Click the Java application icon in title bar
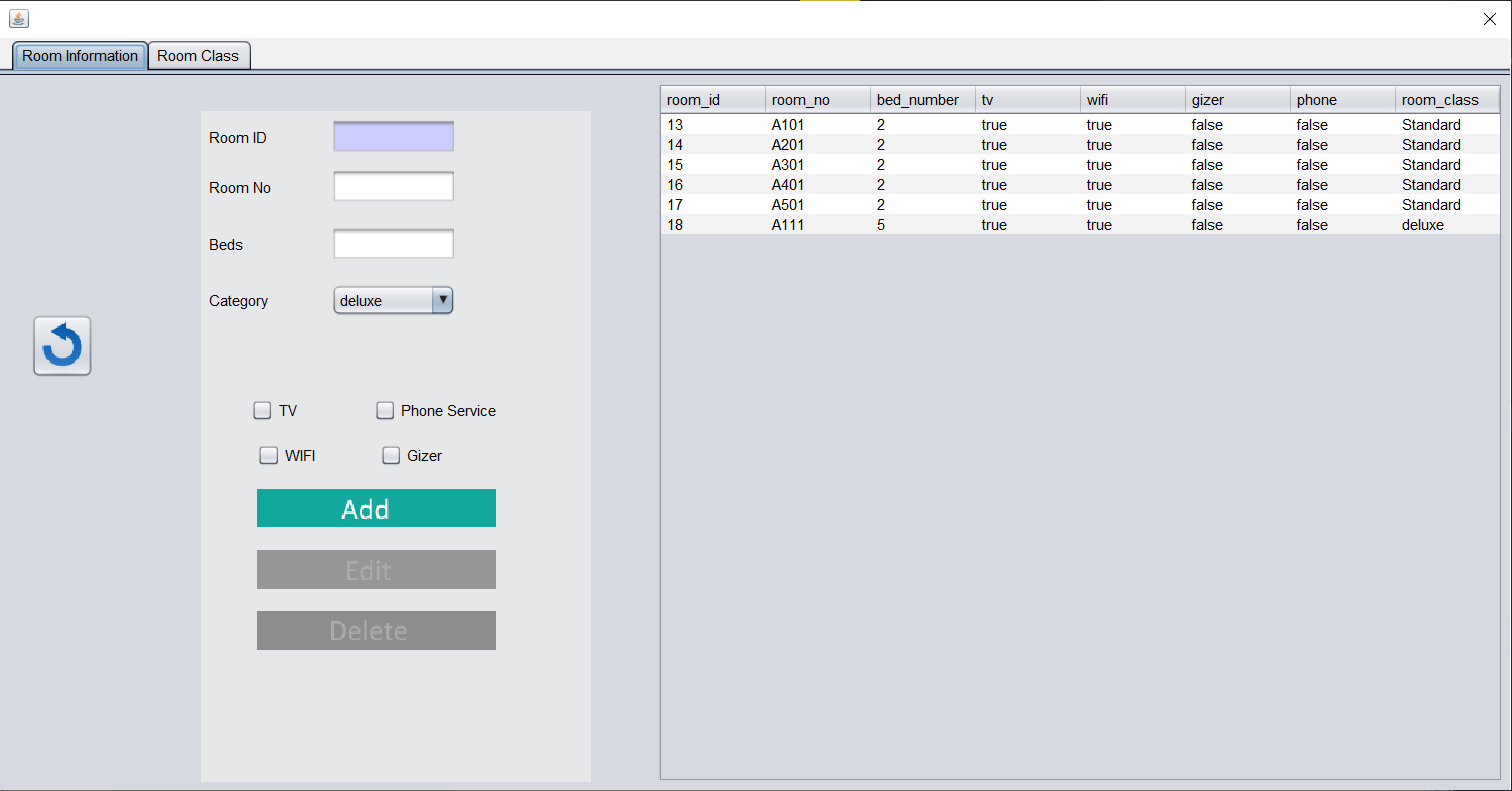 tap(18, 18)
